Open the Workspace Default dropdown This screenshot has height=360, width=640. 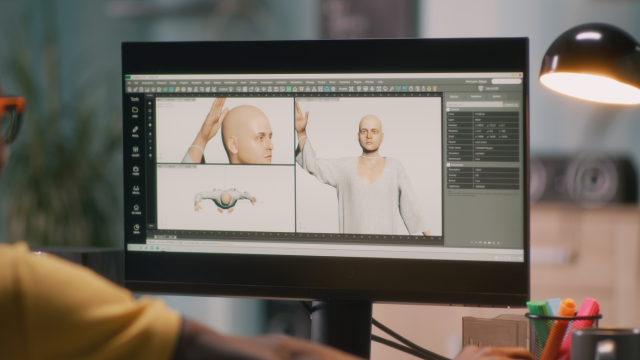(476, 81)
